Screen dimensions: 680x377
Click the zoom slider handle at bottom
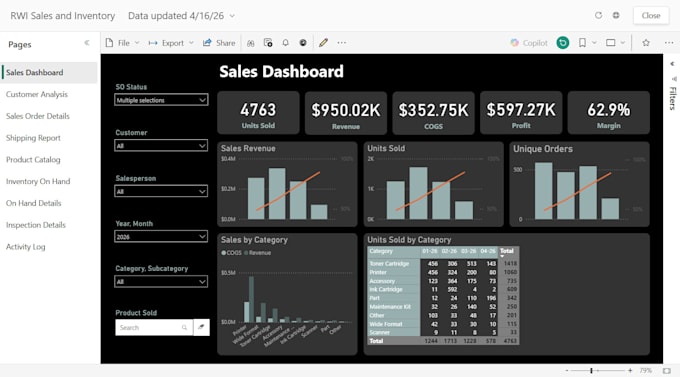click(x=591, y=370)
